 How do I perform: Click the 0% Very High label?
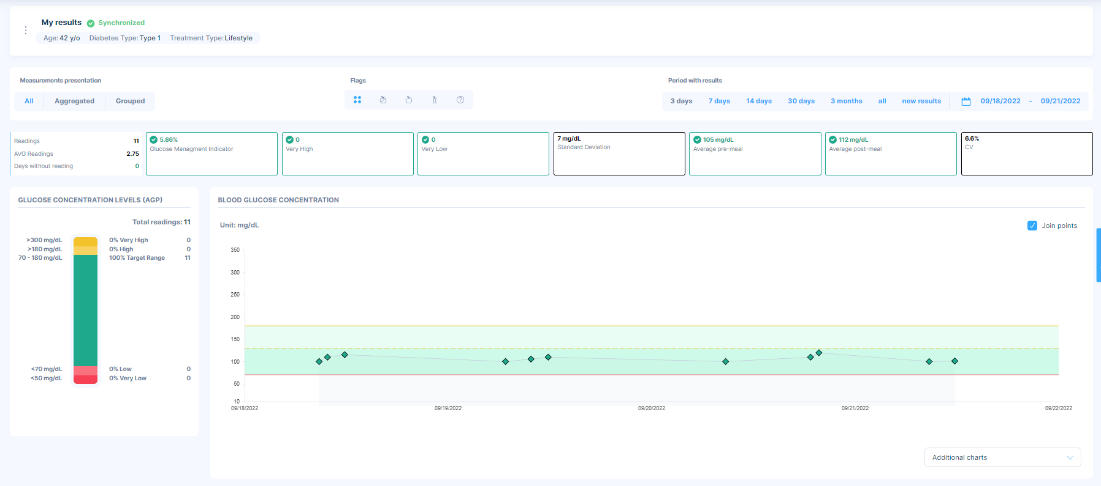click(129, 240)
